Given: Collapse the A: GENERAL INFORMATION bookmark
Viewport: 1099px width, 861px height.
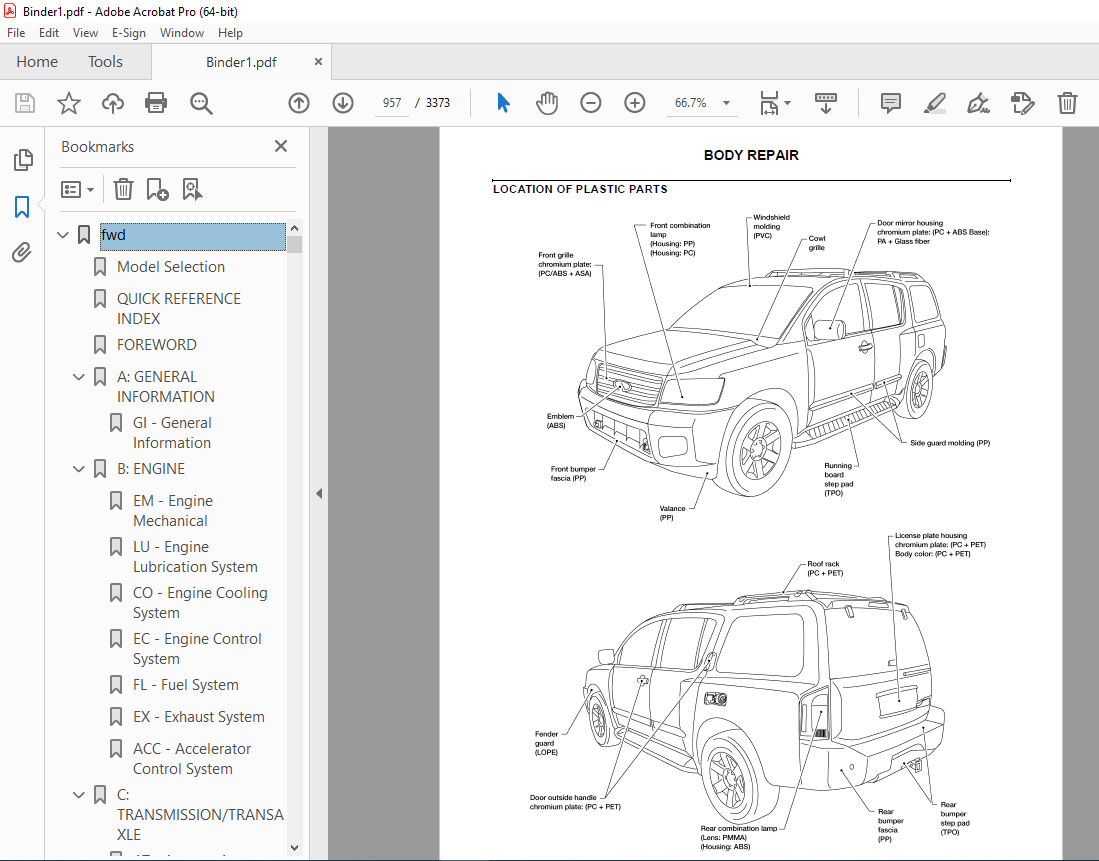Looking at the screenshot, I should tap(79, 377).
